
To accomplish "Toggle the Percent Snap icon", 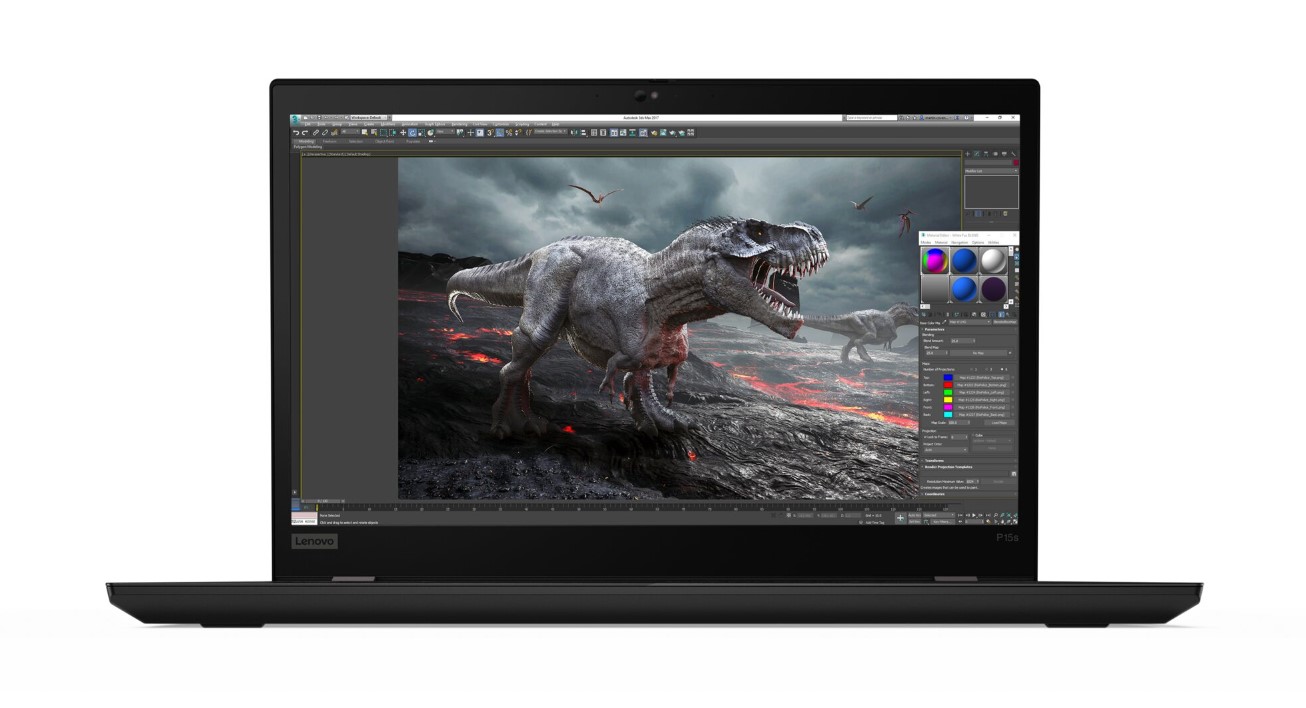I will [509, 132].
